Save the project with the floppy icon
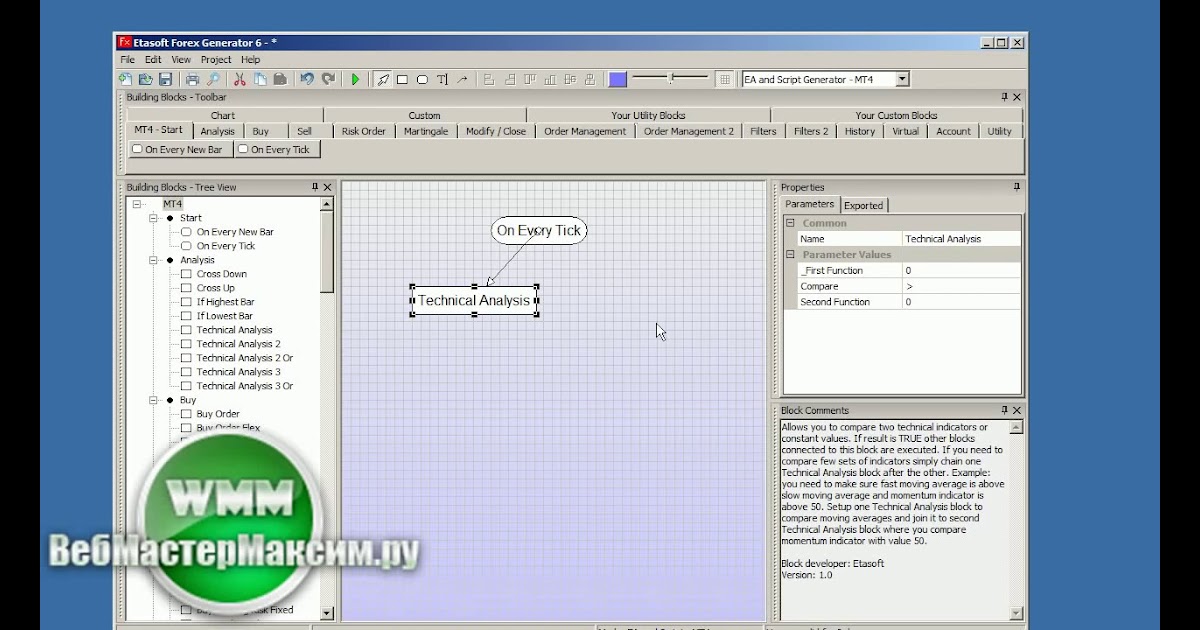 [x=165, y=79]
